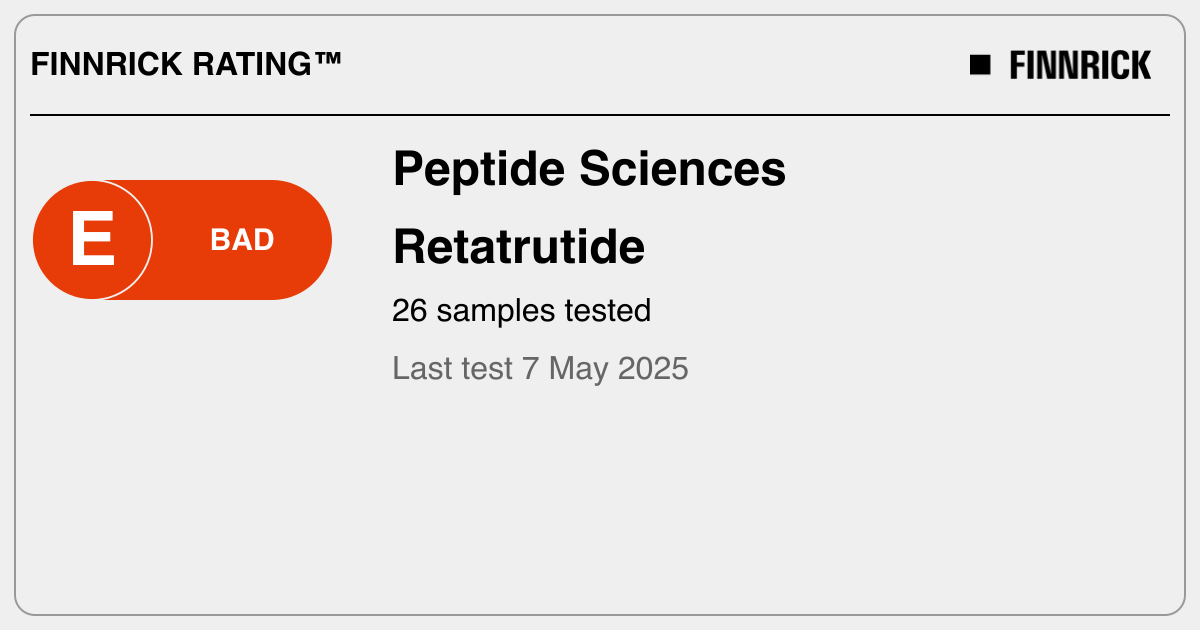Open the Peptide Sciences vendor name
Viewport: 1200px width, 630px height.
[589, 170]
